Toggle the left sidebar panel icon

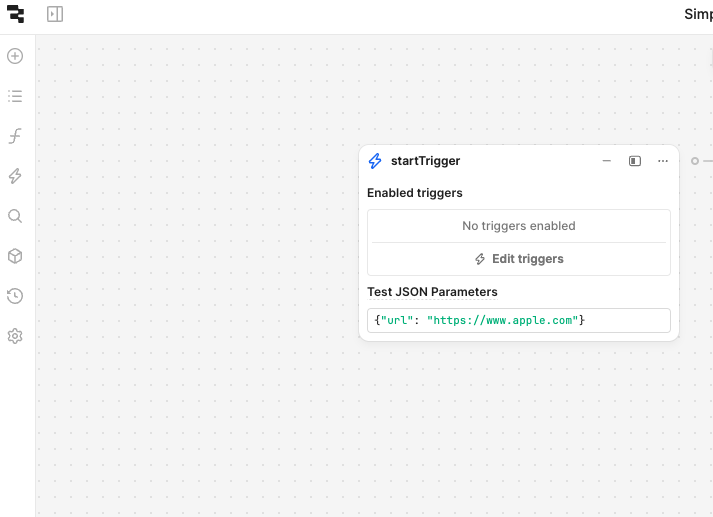click(55, 14)
